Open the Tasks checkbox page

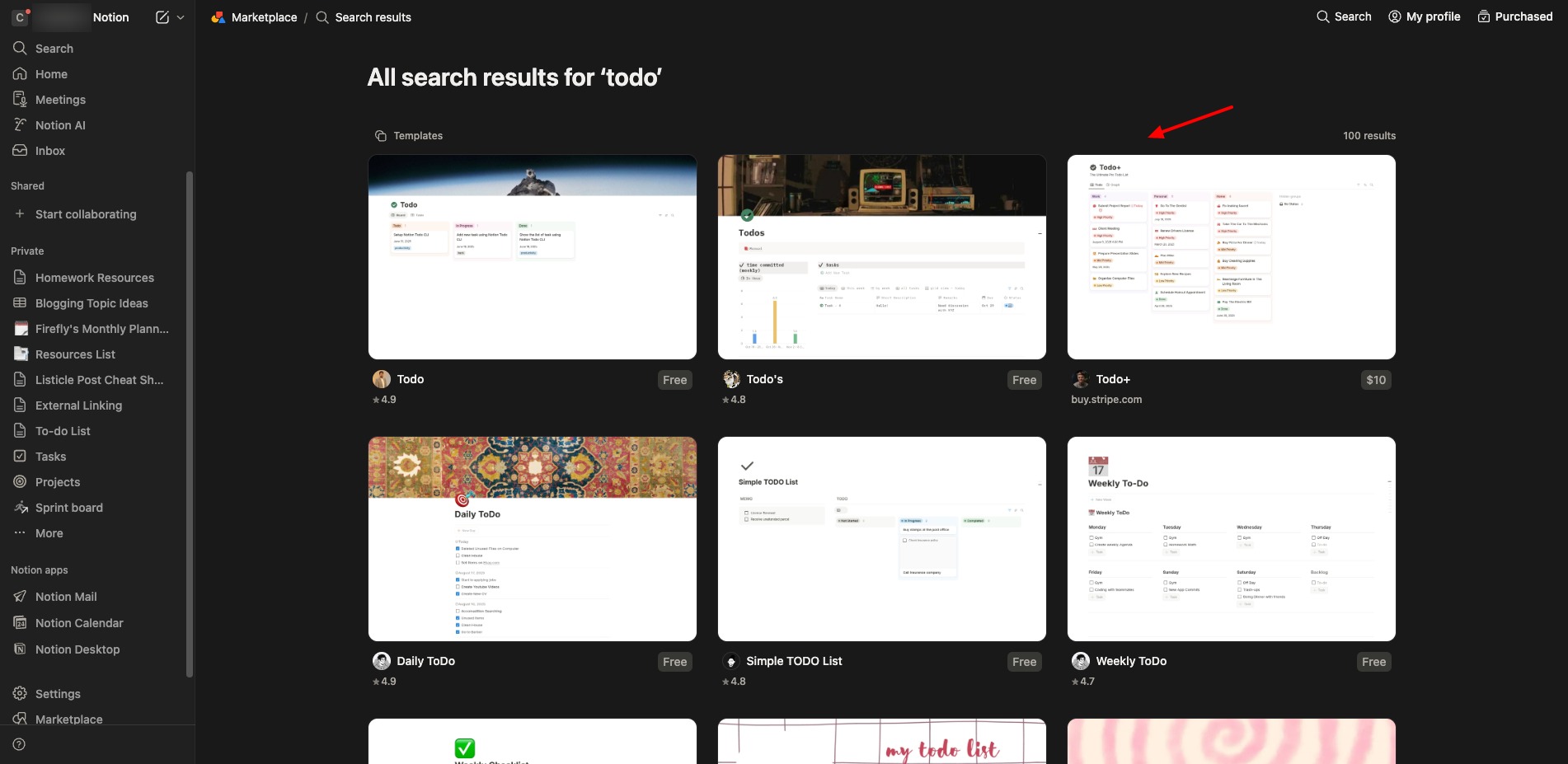pyautogui.click(x=50, y=457)
